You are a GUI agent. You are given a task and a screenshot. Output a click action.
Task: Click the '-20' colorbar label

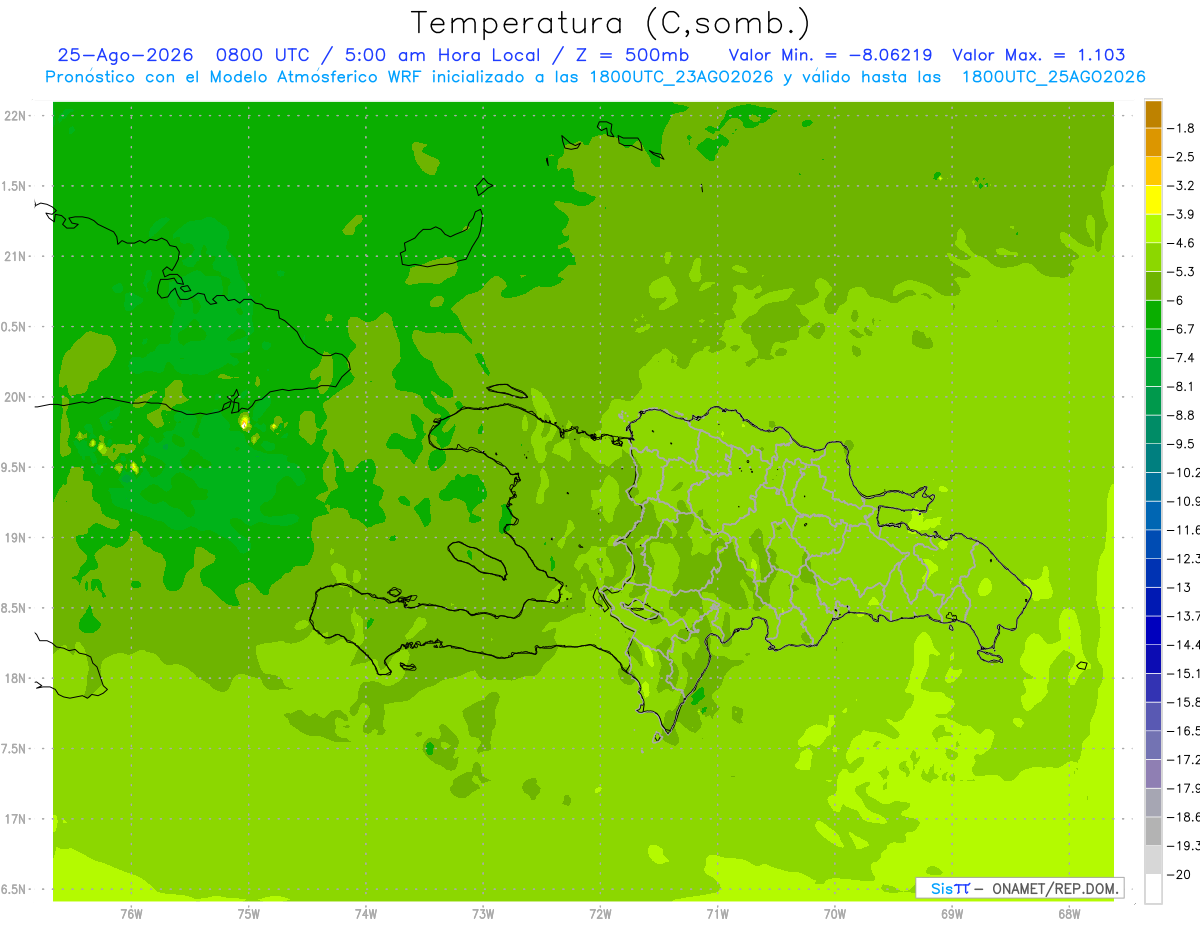tap(1178, 874)
